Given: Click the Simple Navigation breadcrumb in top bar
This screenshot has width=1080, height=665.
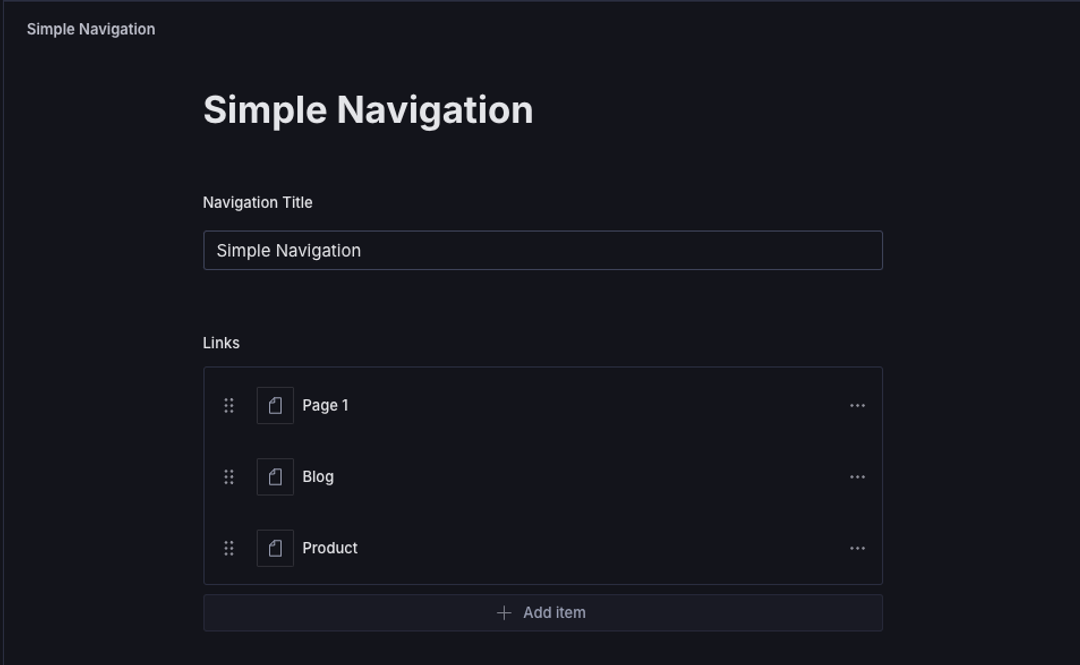Looking at the screenshot, I should [x=90, y=28].
